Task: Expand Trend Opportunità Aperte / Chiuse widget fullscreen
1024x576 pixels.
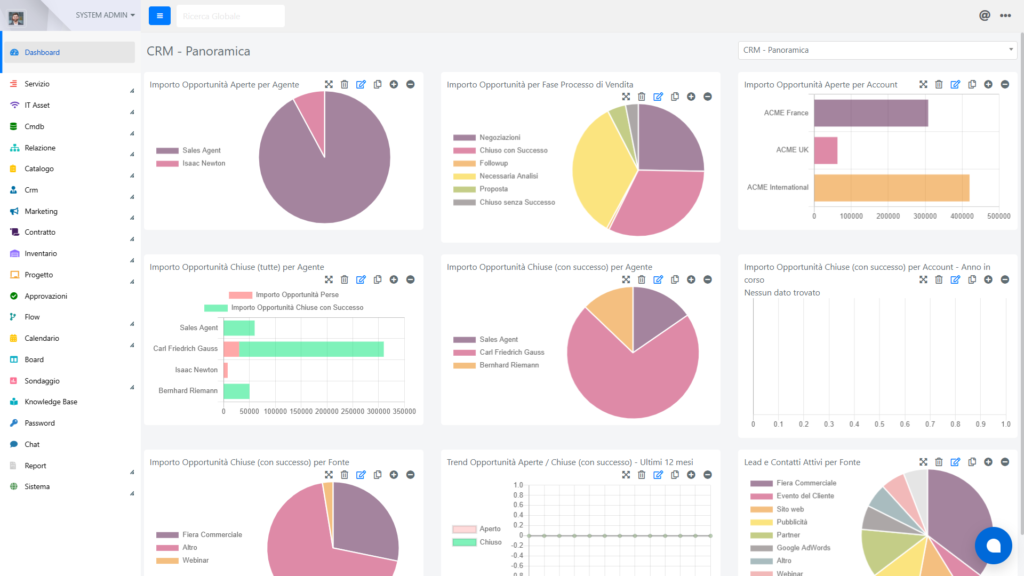Action: tap(626, 475)
